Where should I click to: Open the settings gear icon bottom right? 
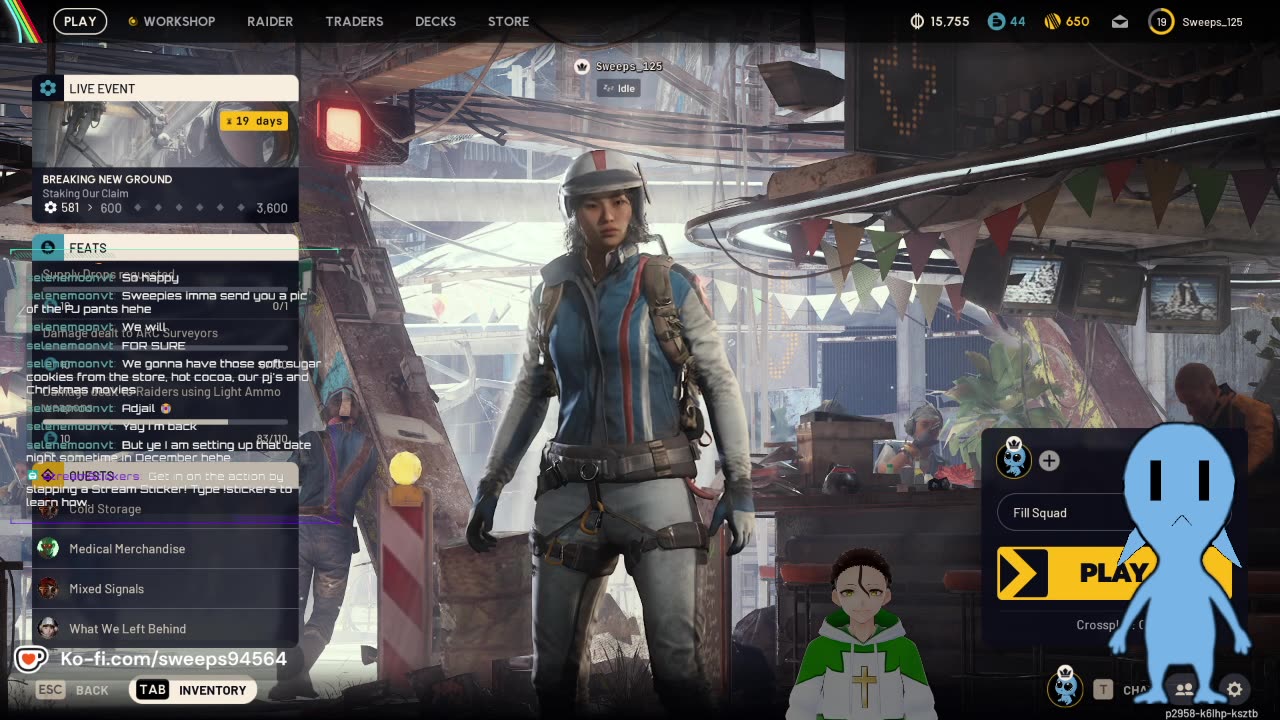(1234, 689)
